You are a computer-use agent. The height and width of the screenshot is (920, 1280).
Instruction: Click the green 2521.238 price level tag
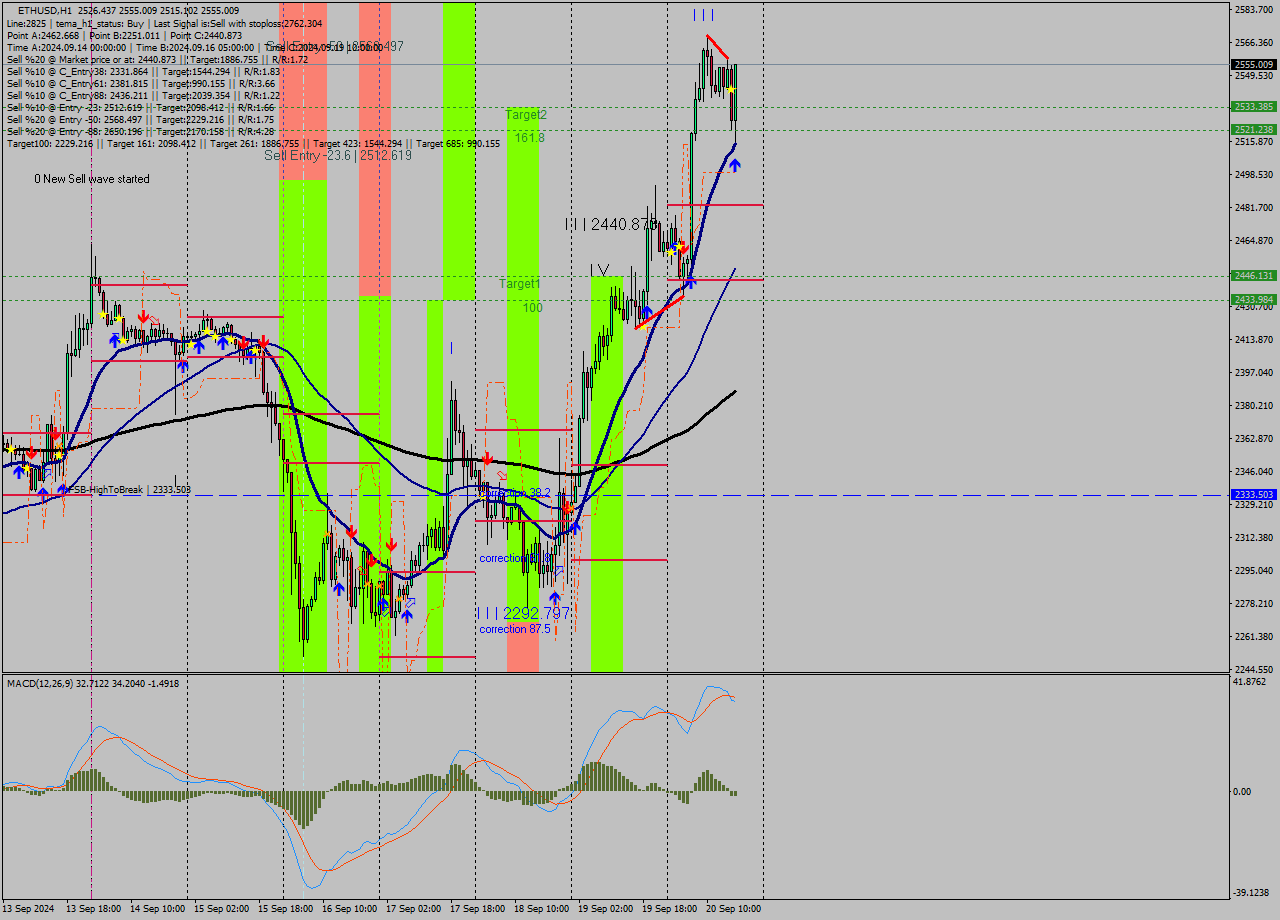click(x=1253, y=129)
